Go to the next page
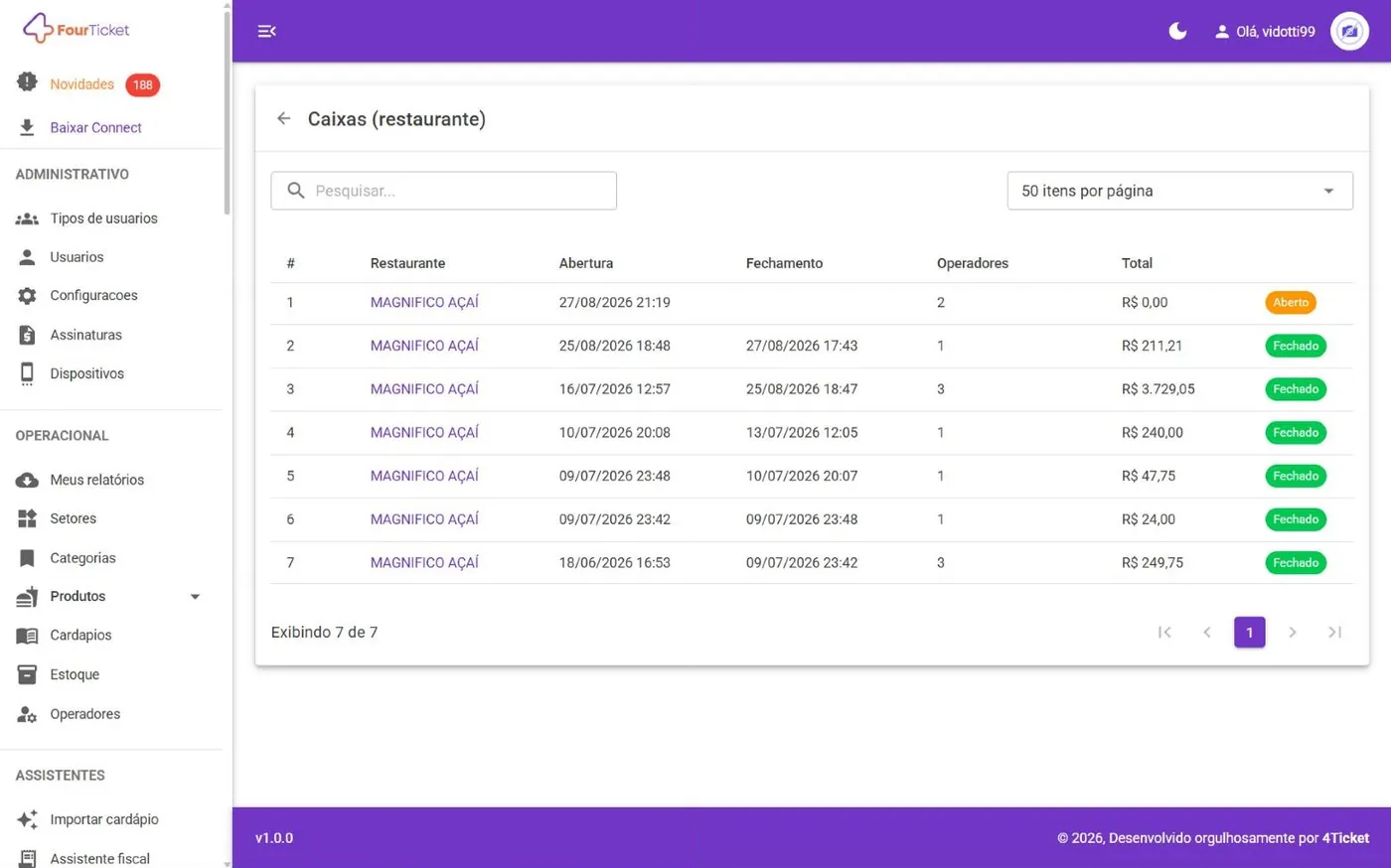 pyautogui.click(x=1293, y=632)
